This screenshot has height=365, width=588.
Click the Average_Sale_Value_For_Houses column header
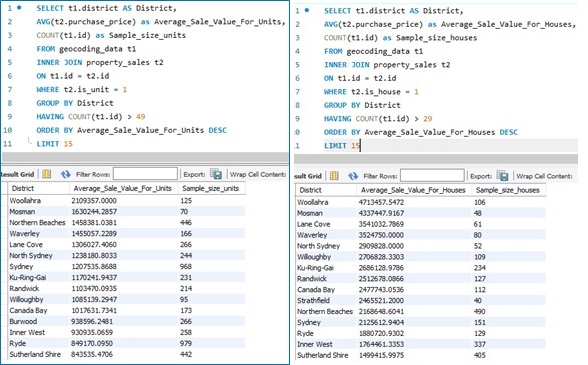pos(413,190)
